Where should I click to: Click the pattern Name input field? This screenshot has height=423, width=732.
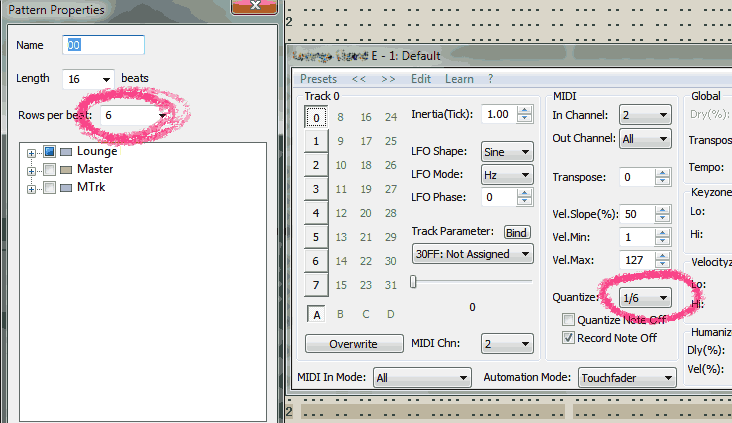tap(104, 45)
